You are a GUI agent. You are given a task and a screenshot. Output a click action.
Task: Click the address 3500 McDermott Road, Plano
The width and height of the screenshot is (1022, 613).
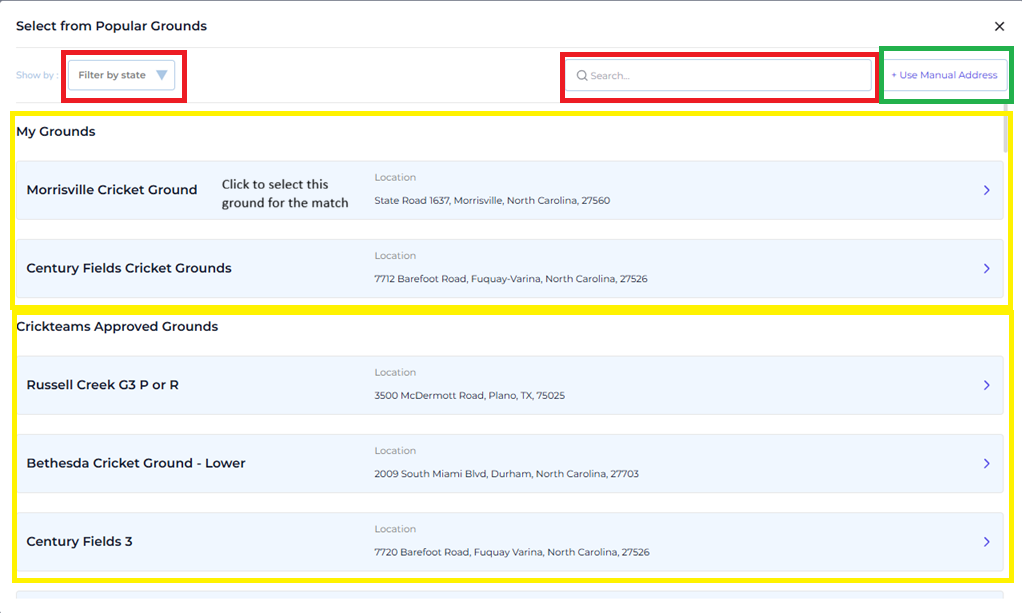pyautogui.click(x=469, y=395)
